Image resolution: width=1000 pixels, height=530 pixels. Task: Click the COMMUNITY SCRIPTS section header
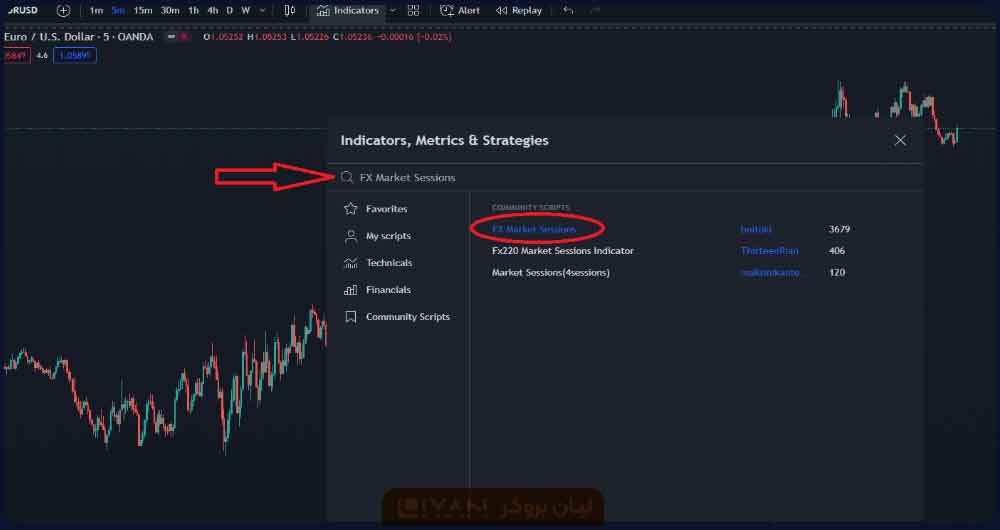(x=531, y=208)
